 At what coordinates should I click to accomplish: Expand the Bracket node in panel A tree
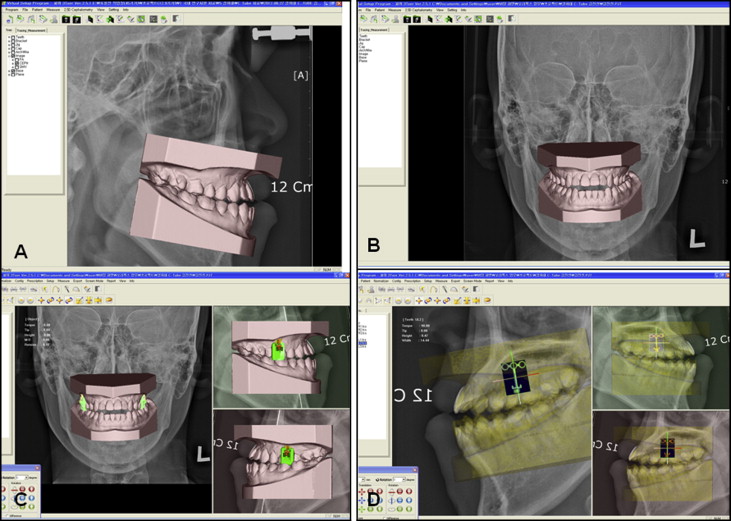click(x=7, y=43)
